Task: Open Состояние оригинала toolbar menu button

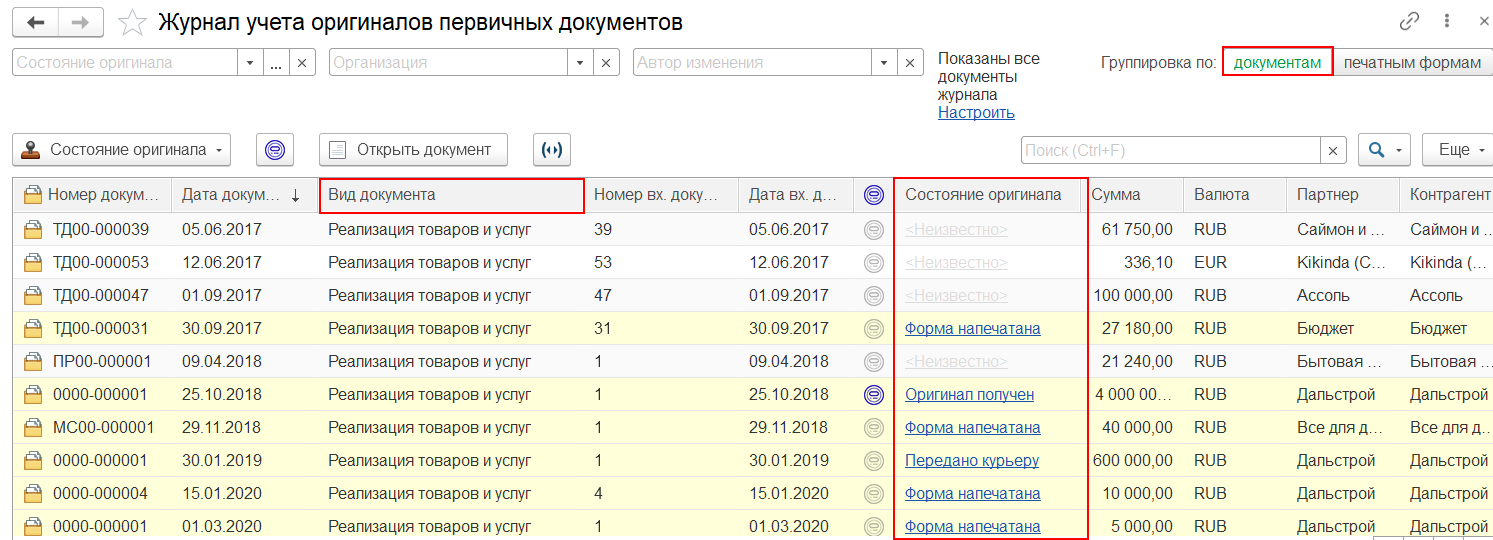Action: (x=122, y=150)
